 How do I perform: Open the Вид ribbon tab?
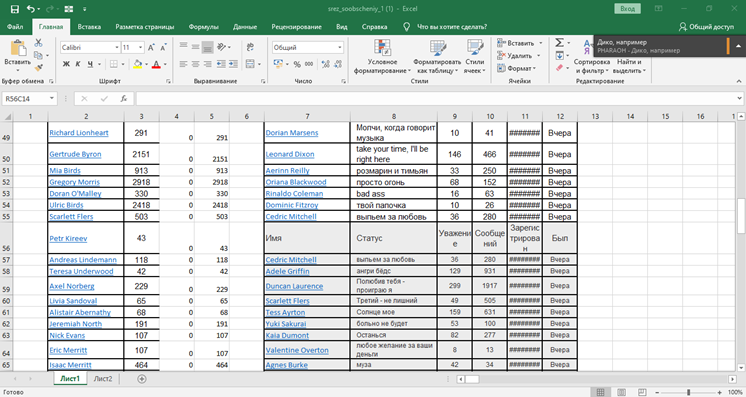342,27
